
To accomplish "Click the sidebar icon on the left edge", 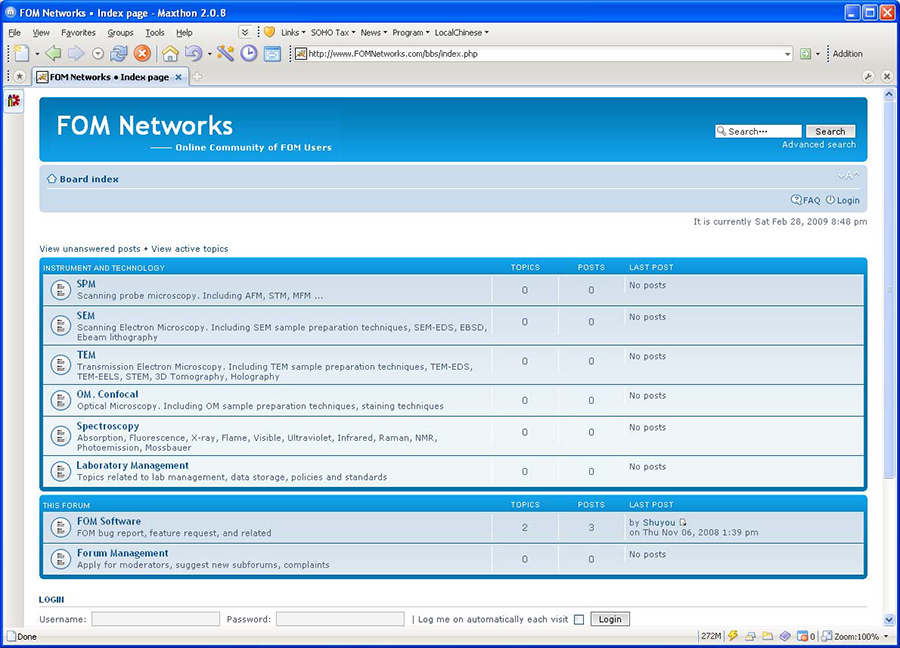I will coord(14,101).
